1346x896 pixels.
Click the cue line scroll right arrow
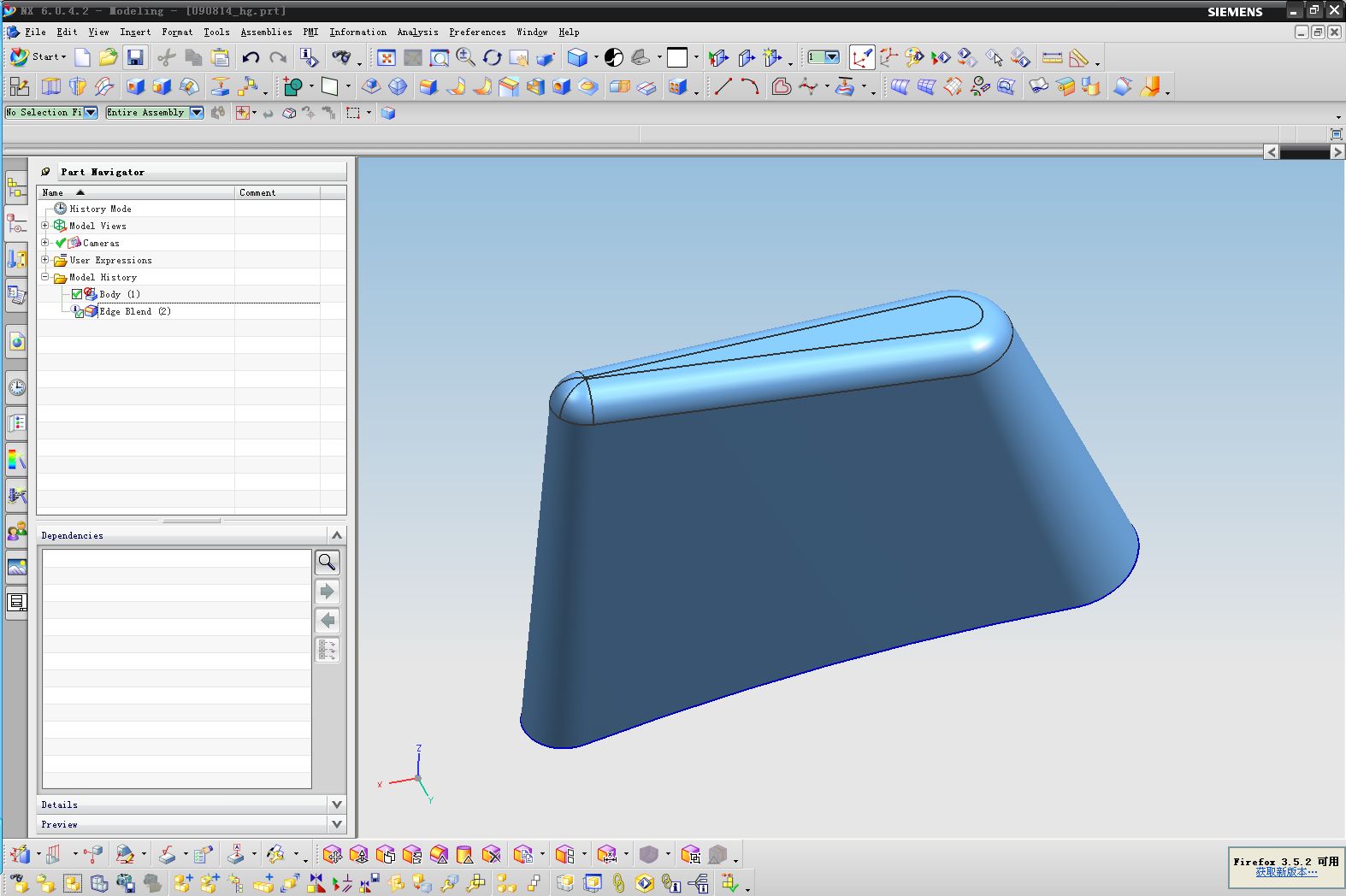1337,151
